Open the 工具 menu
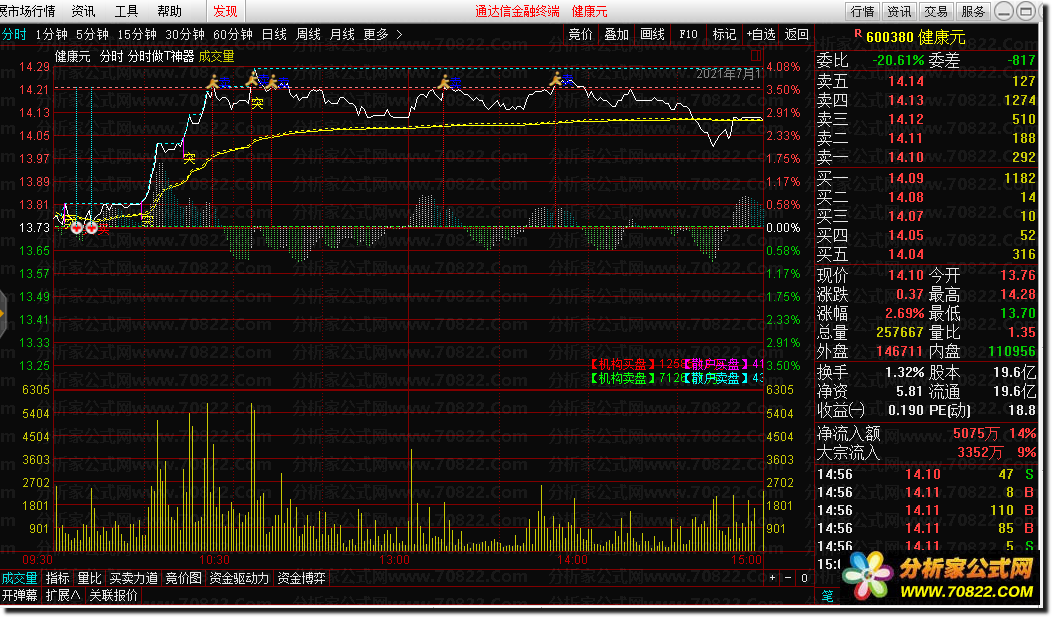 126,11
